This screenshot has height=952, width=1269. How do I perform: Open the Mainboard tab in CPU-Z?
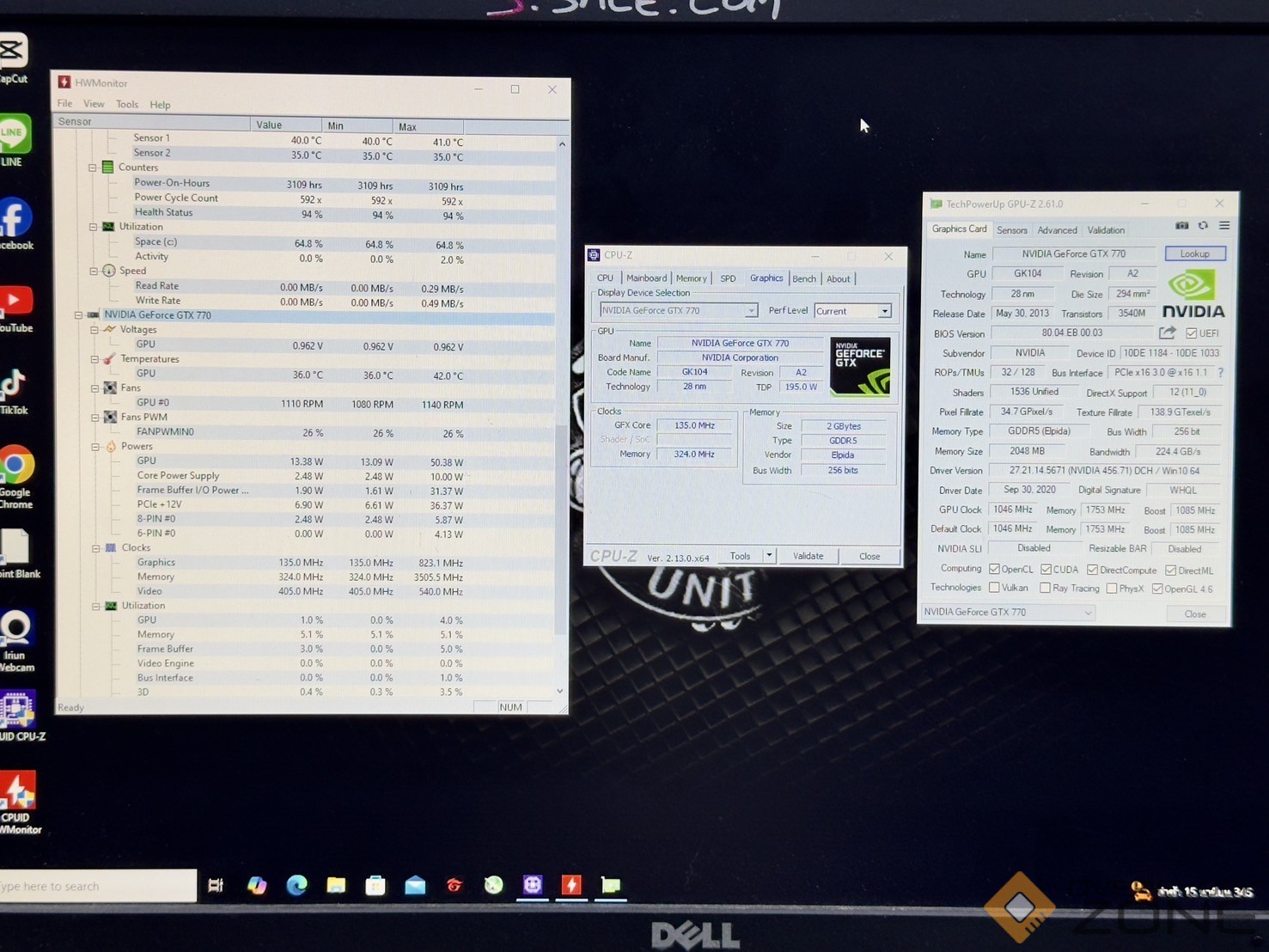click(x=646, y=278)
